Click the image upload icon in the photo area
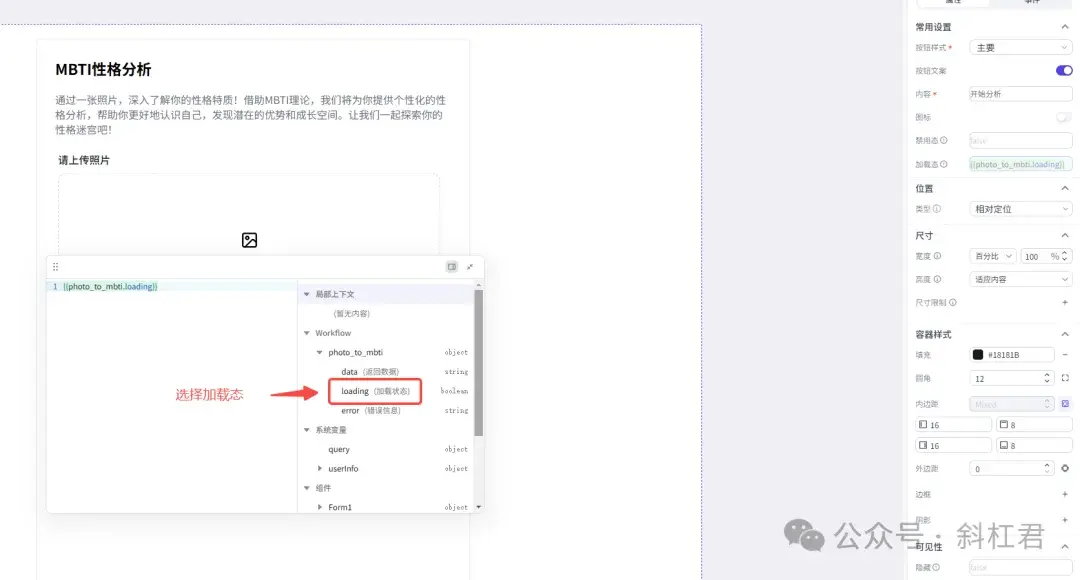This screenshot has height=580, width=1080. (x=249, y=240)
